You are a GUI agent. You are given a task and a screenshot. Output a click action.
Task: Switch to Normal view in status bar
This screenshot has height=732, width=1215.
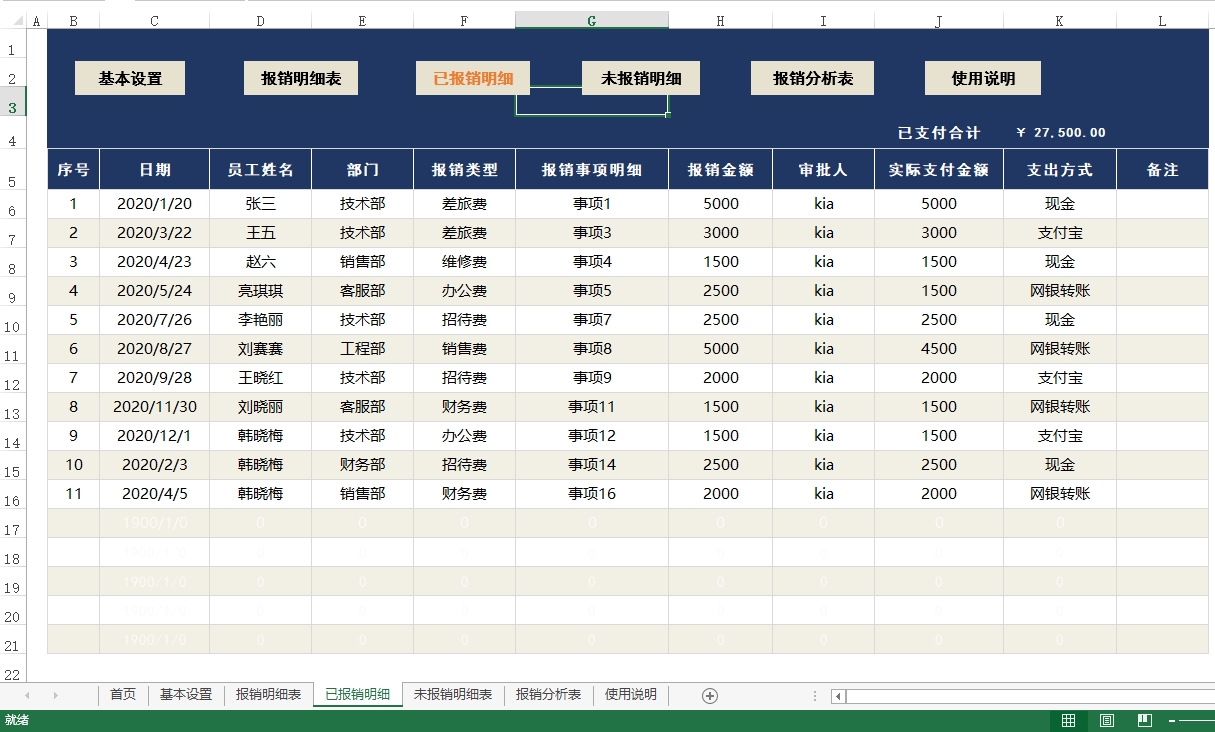tap(1068, 721)
